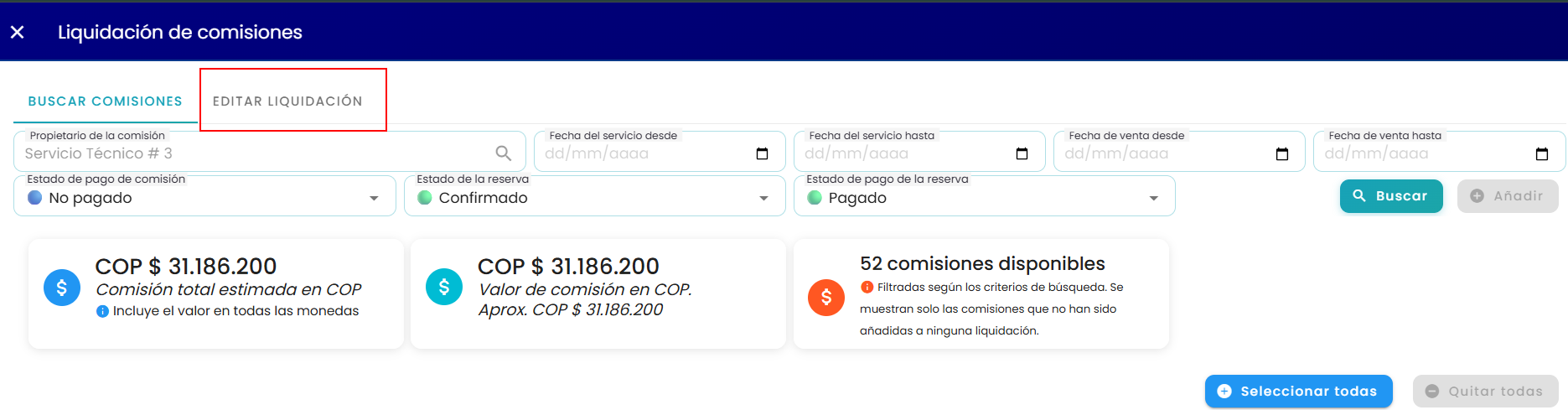This screenshot has width=1568, height=410.
Task: Click the blue dollar icon on total commission card
Action: coord(62,288)
